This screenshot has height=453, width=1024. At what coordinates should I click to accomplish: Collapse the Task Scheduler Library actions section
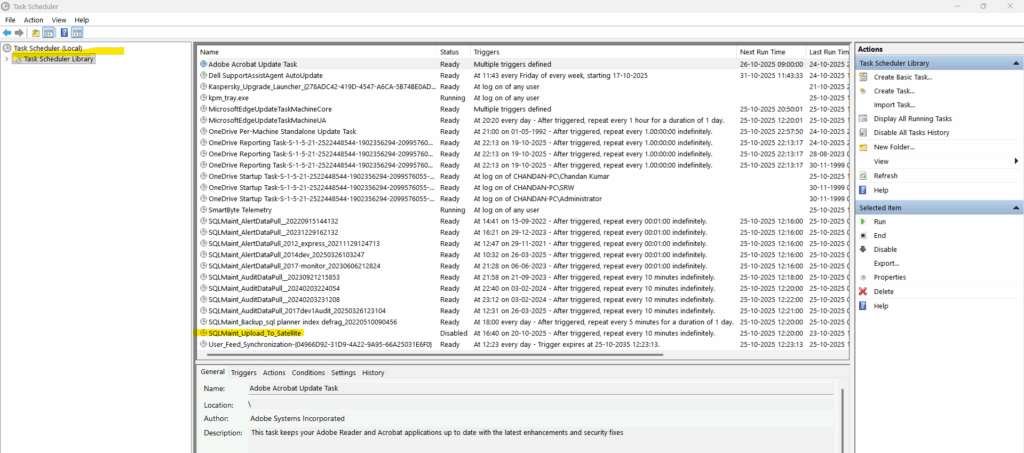tap(1016, 63)
